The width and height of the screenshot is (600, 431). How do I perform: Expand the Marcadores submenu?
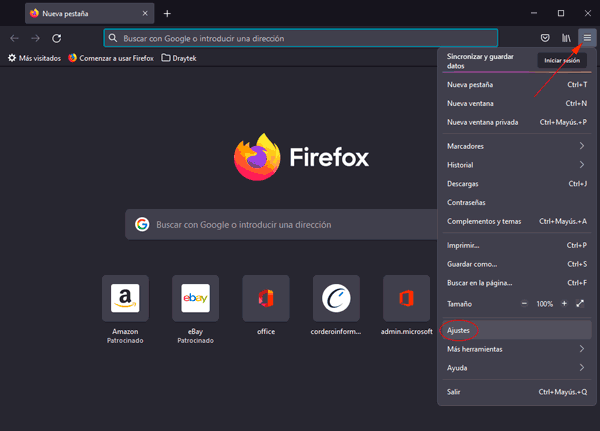(517, 146)
